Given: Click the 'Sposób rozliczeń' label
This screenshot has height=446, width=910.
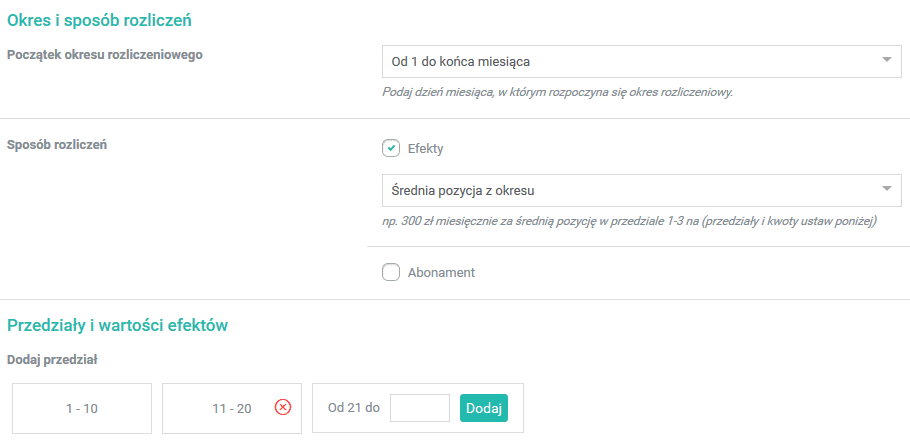Looking at the screenshot, I should 57,144.
